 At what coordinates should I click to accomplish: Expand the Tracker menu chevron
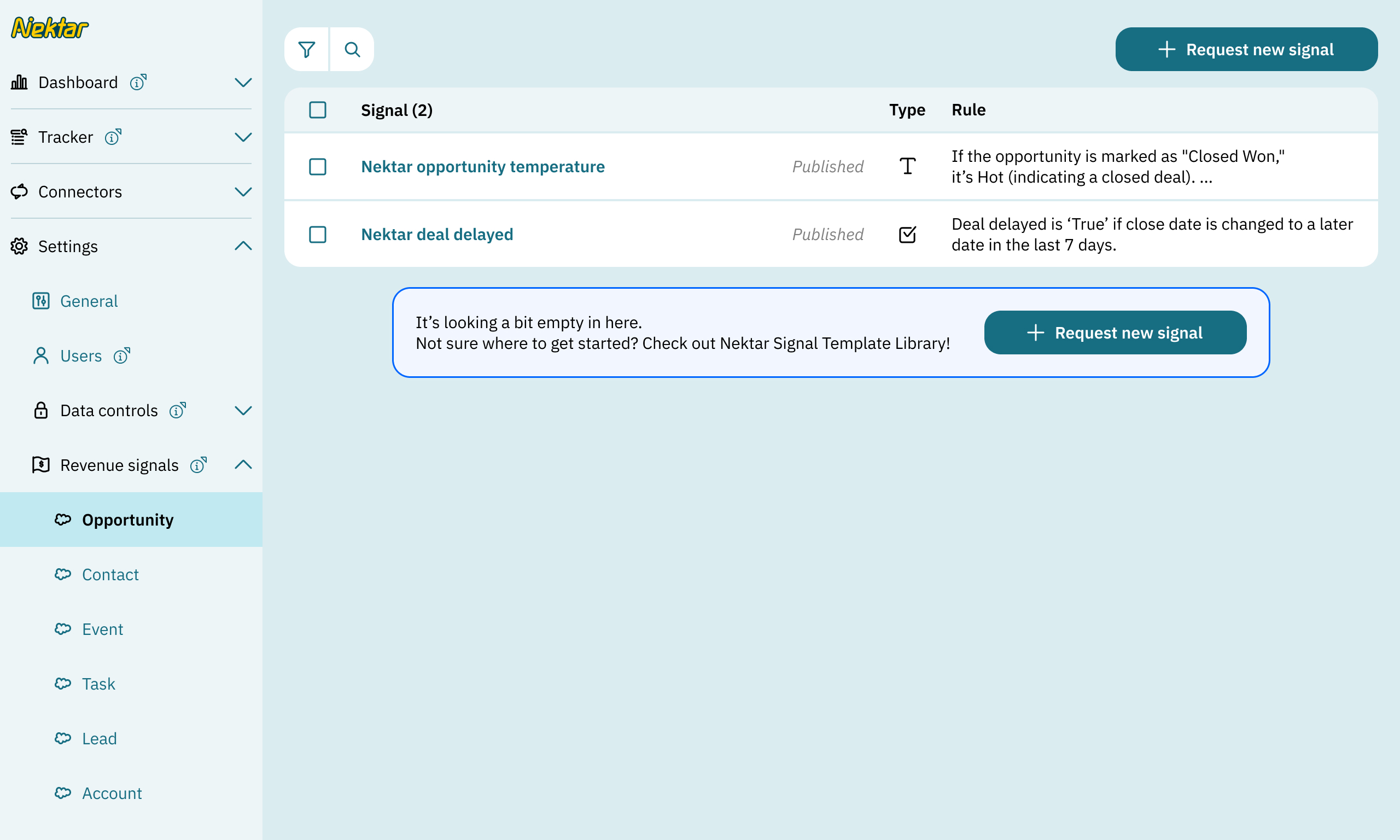[243, 137]
